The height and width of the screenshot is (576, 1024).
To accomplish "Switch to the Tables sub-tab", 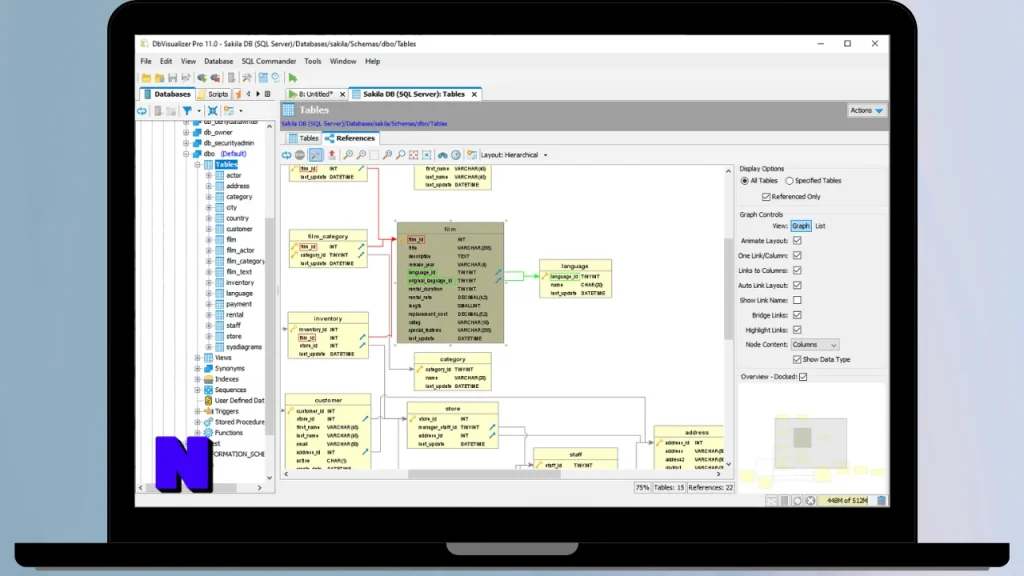I will pyautogui.click(x=303, y=138).
